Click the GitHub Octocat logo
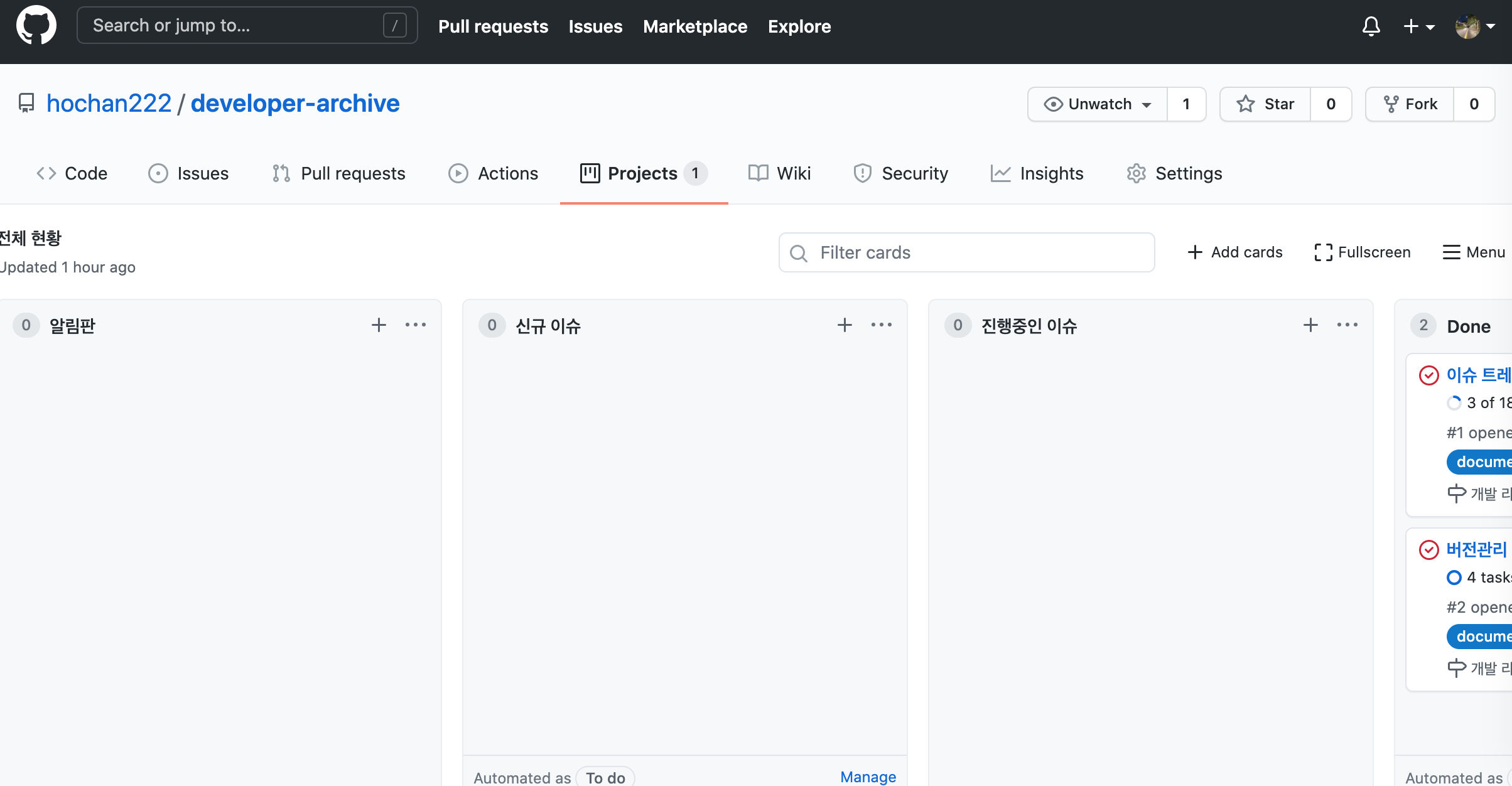1512x786 pixels. pyautogui.click(x=36, y=26)
